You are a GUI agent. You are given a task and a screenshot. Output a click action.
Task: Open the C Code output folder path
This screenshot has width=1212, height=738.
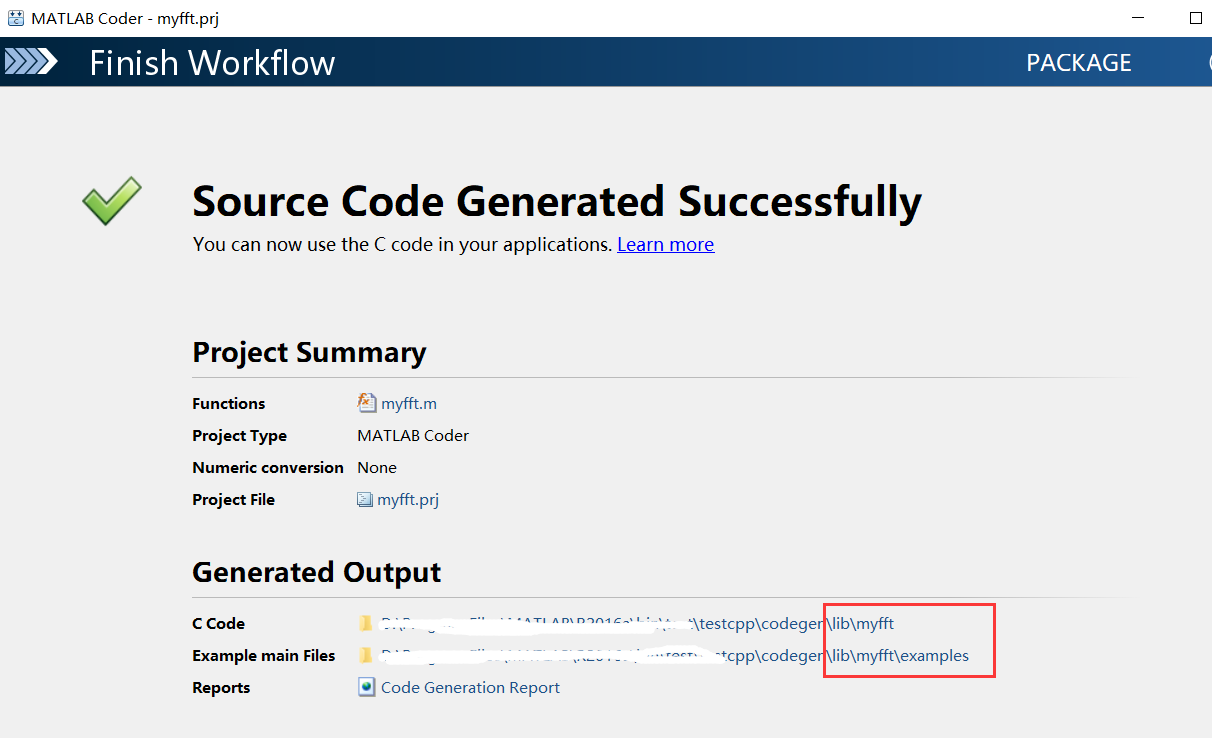pos(637,624)
